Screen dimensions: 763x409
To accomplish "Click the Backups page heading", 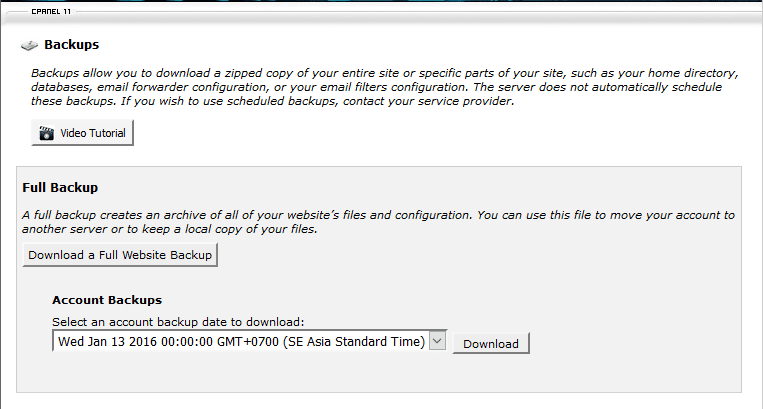I will click(x=71, y=45).
